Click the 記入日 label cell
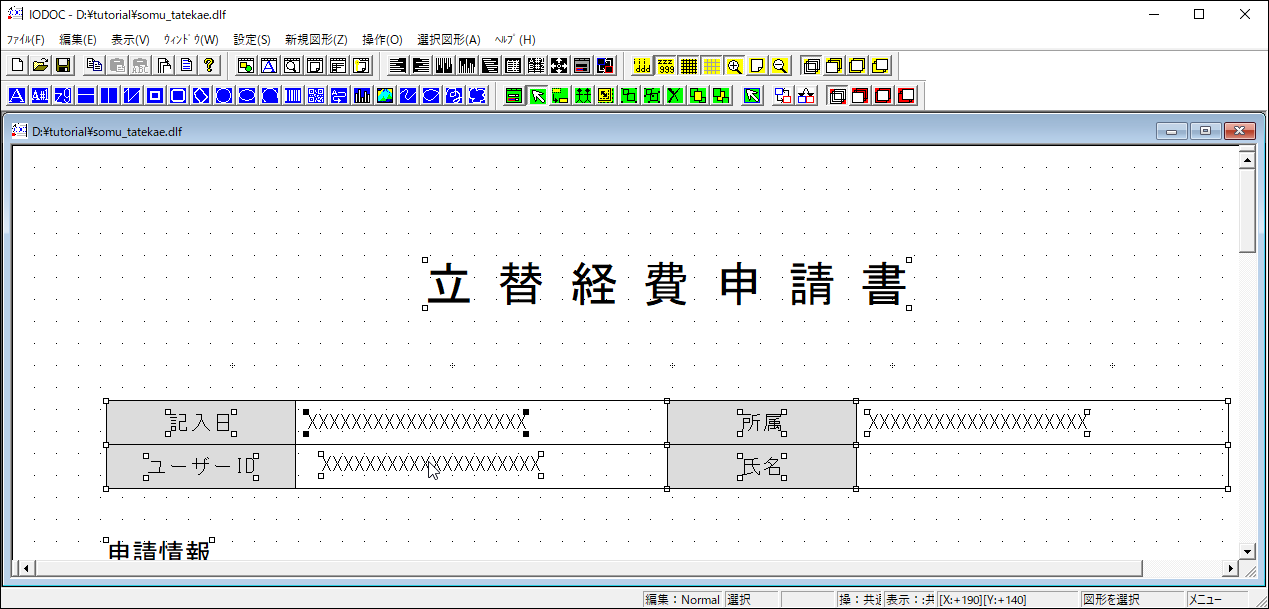The image size is (1269, 609). pos(201,423)
